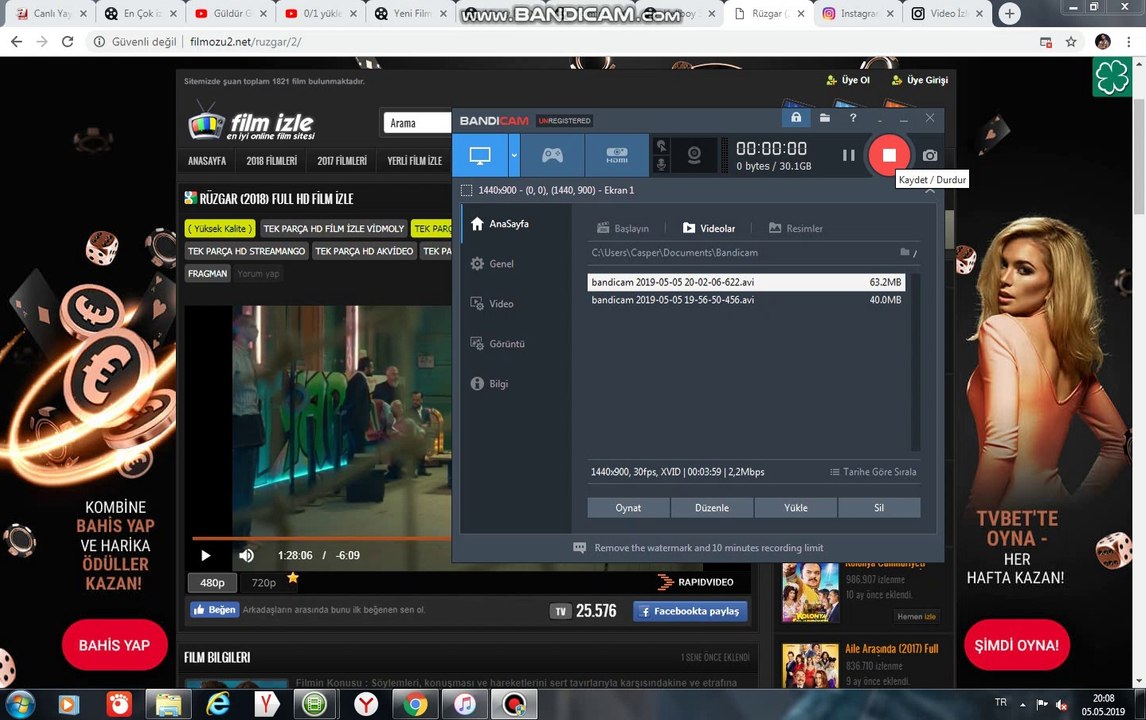Screen dimensions: 1146x720
Task: Click the FRAGMAN button
Action: click(208, 273)
